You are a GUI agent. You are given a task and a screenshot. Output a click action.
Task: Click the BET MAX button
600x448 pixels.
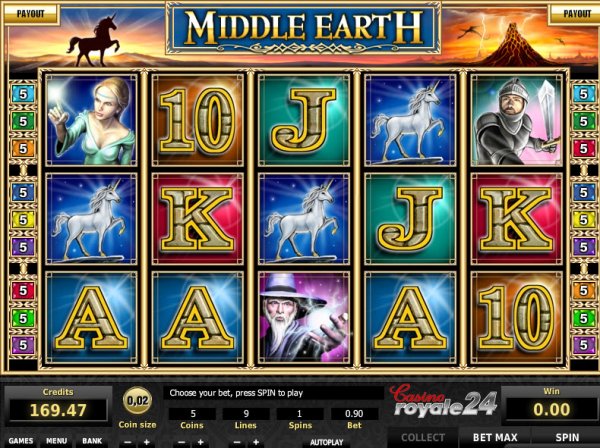(x=495, y=437)
